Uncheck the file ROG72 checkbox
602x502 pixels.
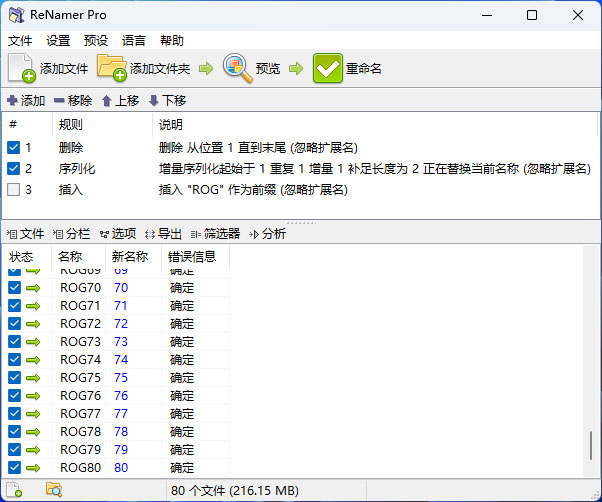[15, 324]
